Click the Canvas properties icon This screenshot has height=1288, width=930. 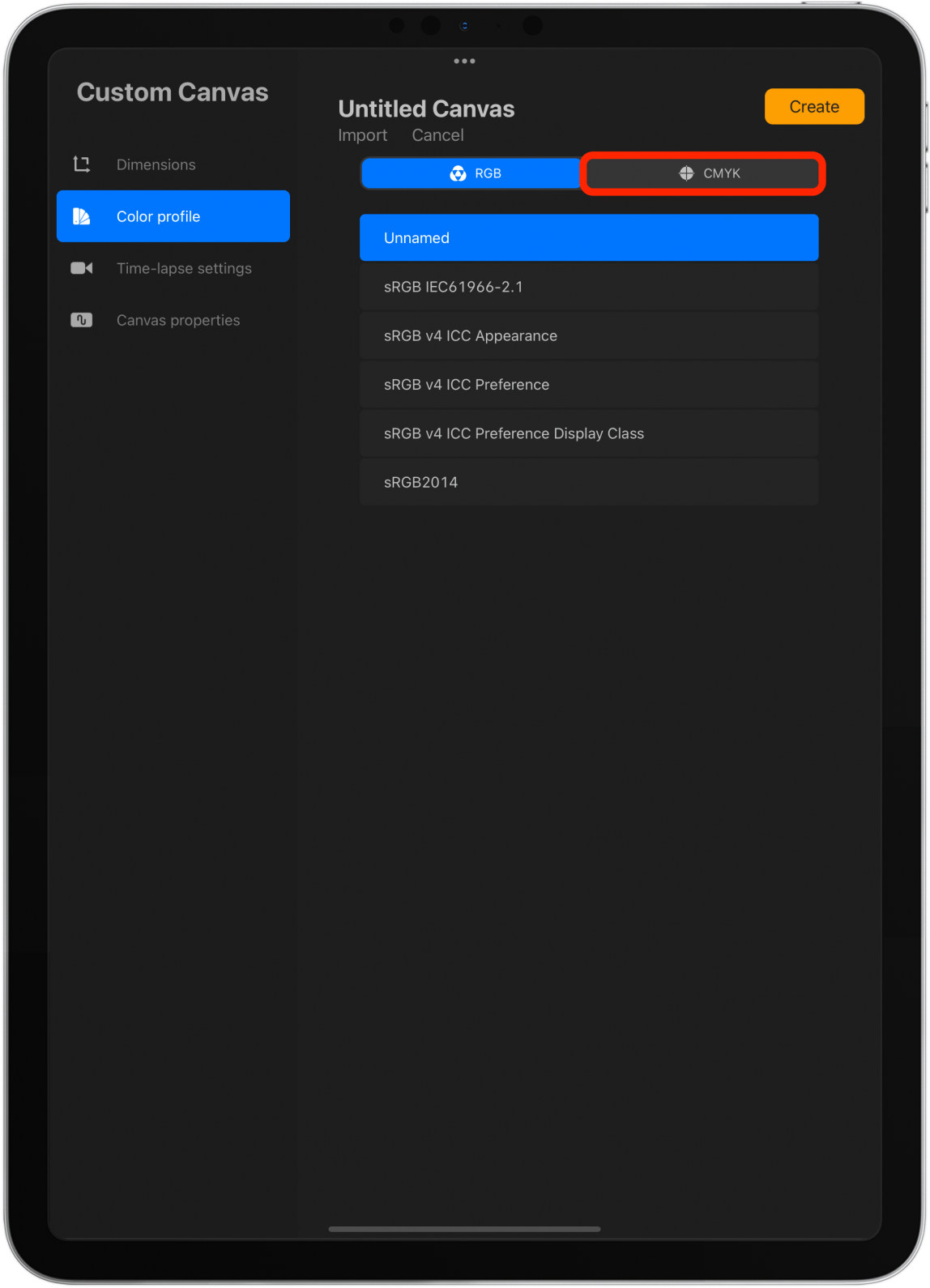82,320
